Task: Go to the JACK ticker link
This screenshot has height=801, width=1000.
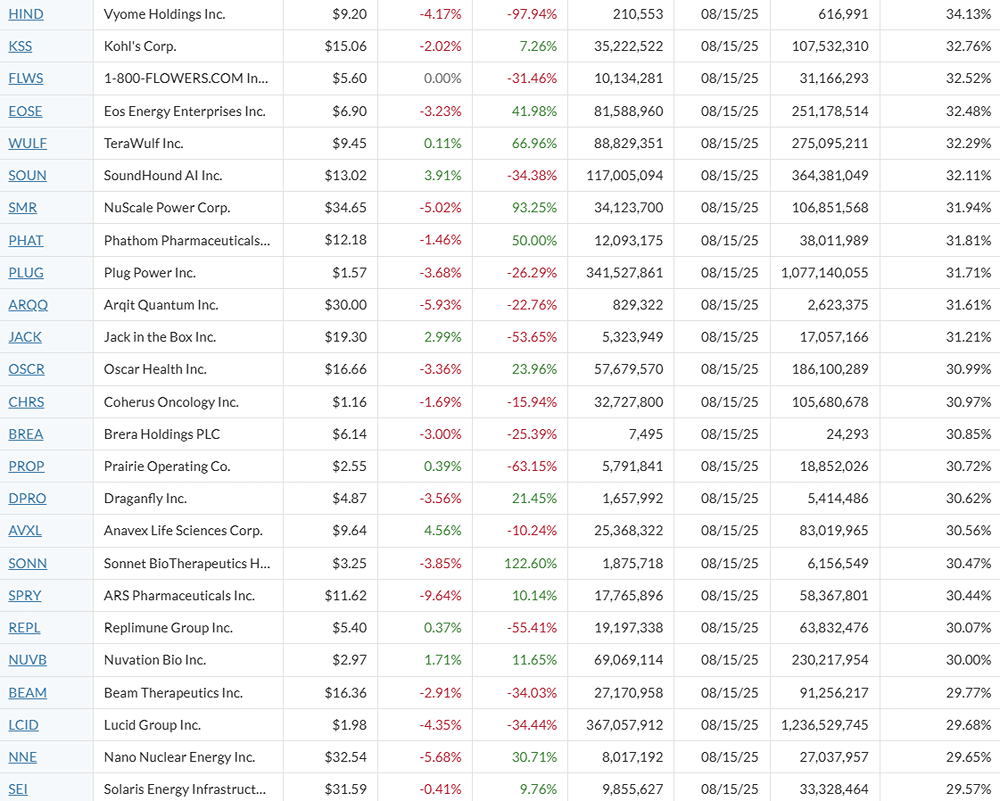Action: pyautogui.click(x=25, y=337)
